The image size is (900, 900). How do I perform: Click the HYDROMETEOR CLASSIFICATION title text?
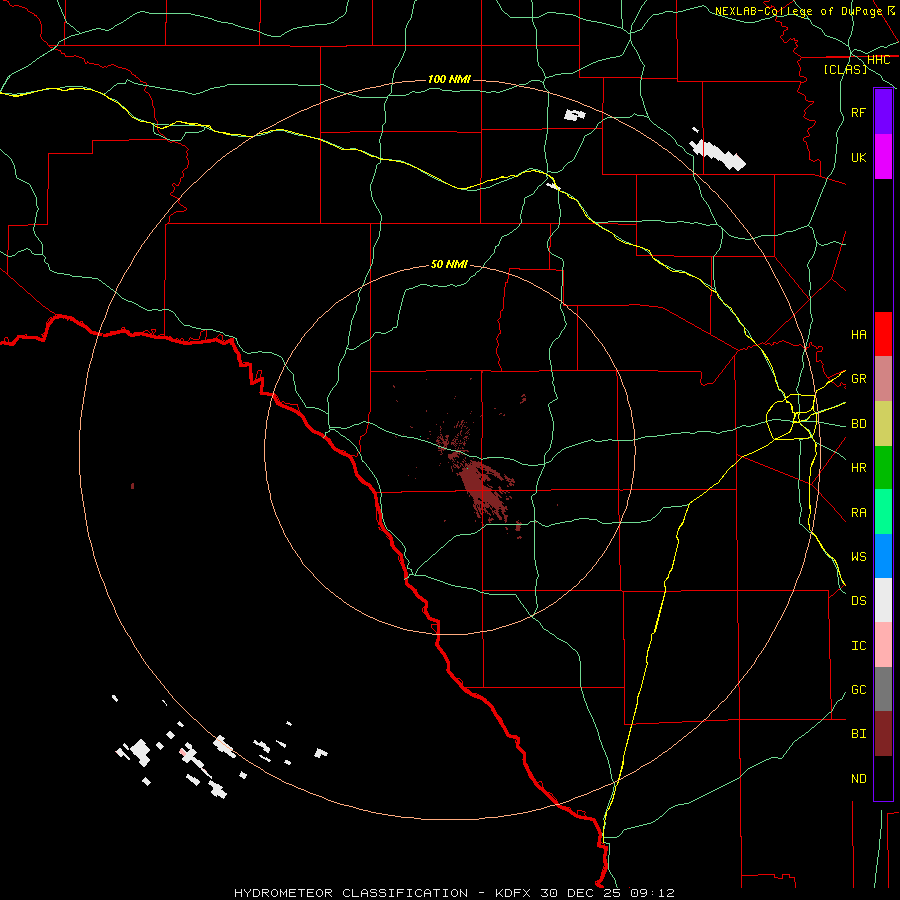[351, 893]
